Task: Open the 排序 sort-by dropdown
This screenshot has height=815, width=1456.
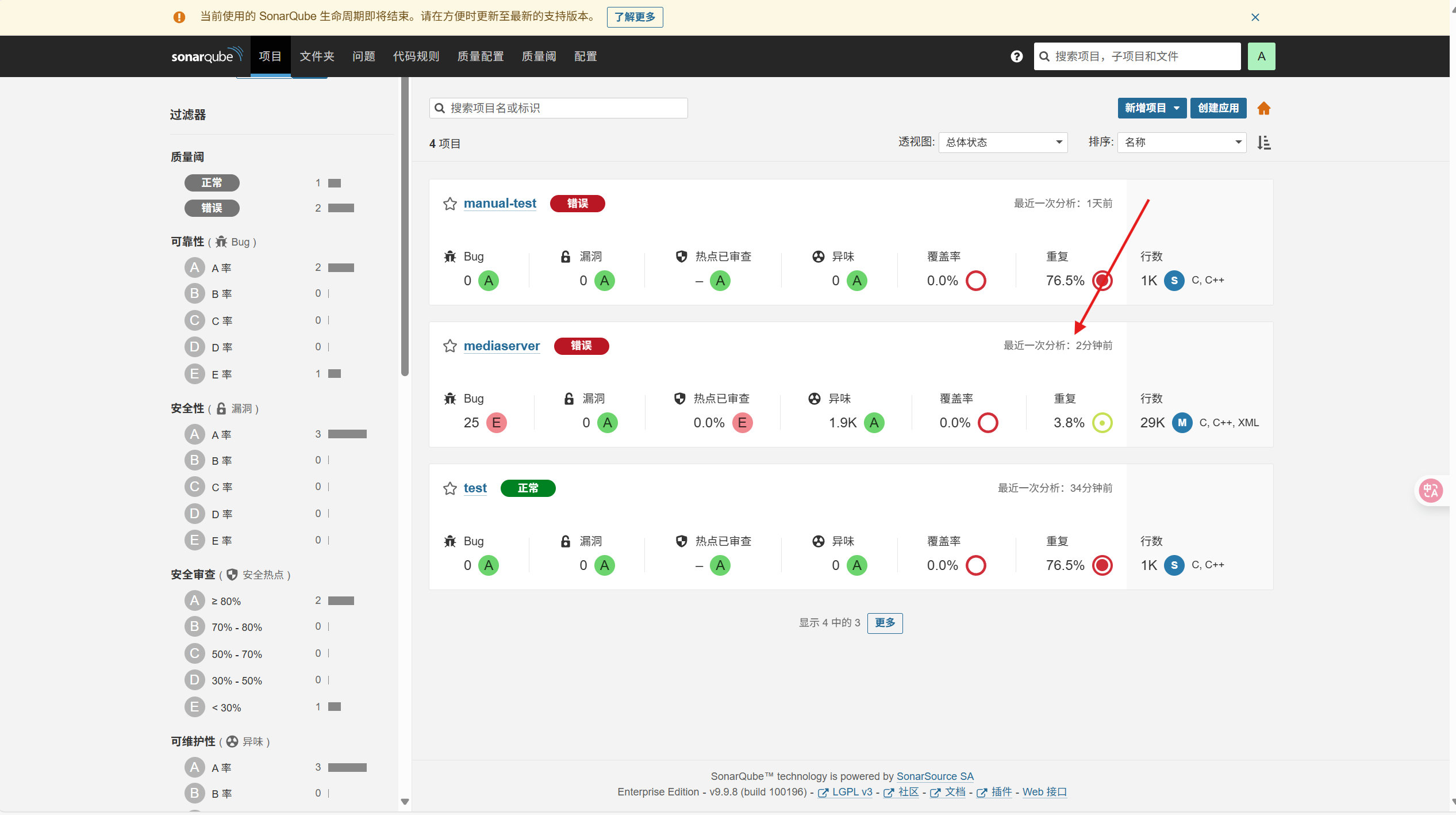Action: click(x=1181, y=142)
